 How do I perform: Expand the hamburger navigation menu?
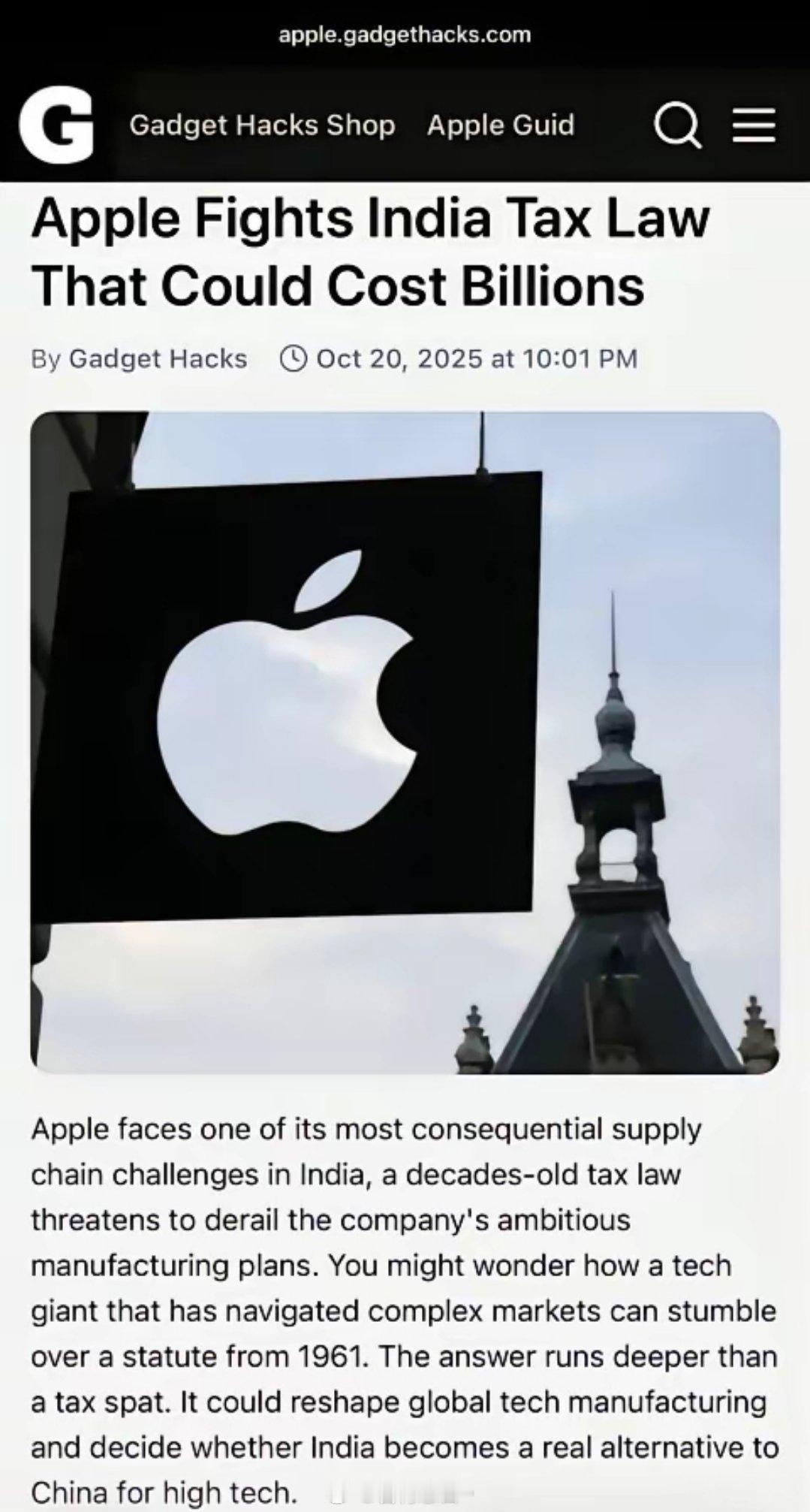(x=754, y=125)
